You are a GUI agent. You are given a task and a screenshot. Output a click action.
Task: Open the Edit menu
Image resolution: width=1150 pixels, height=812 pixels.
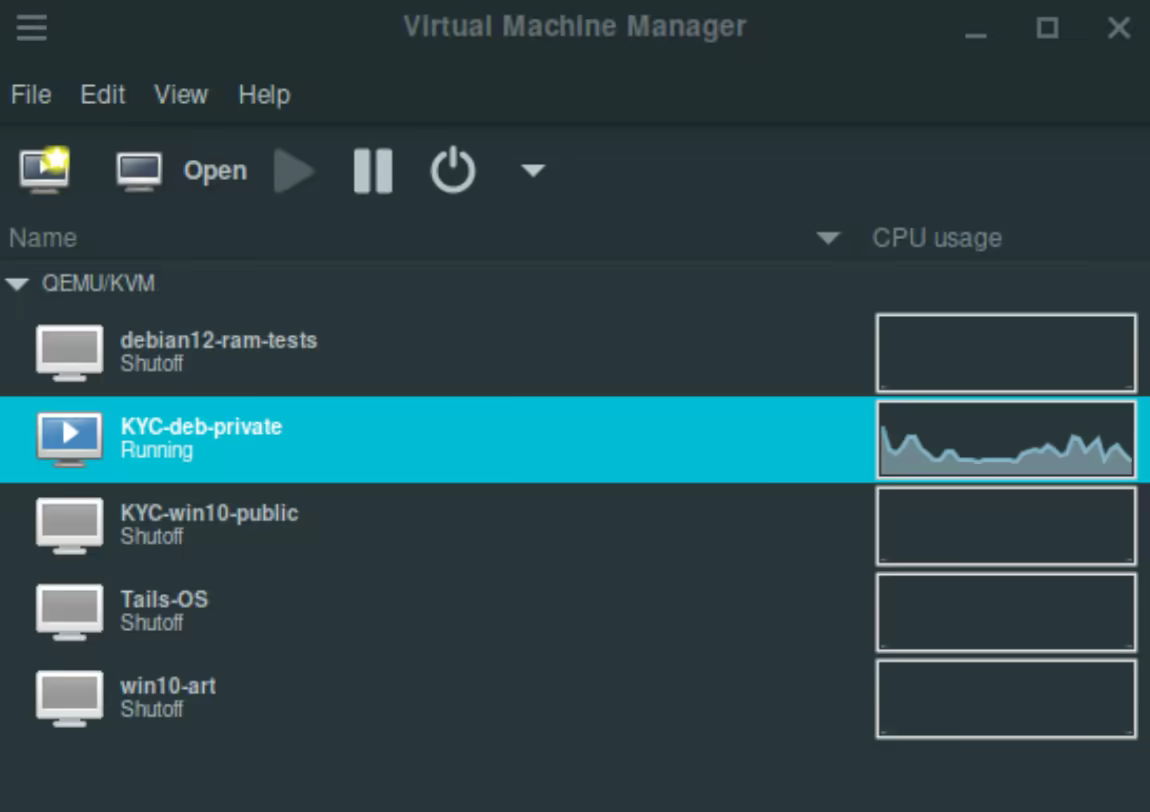[103, 95]
